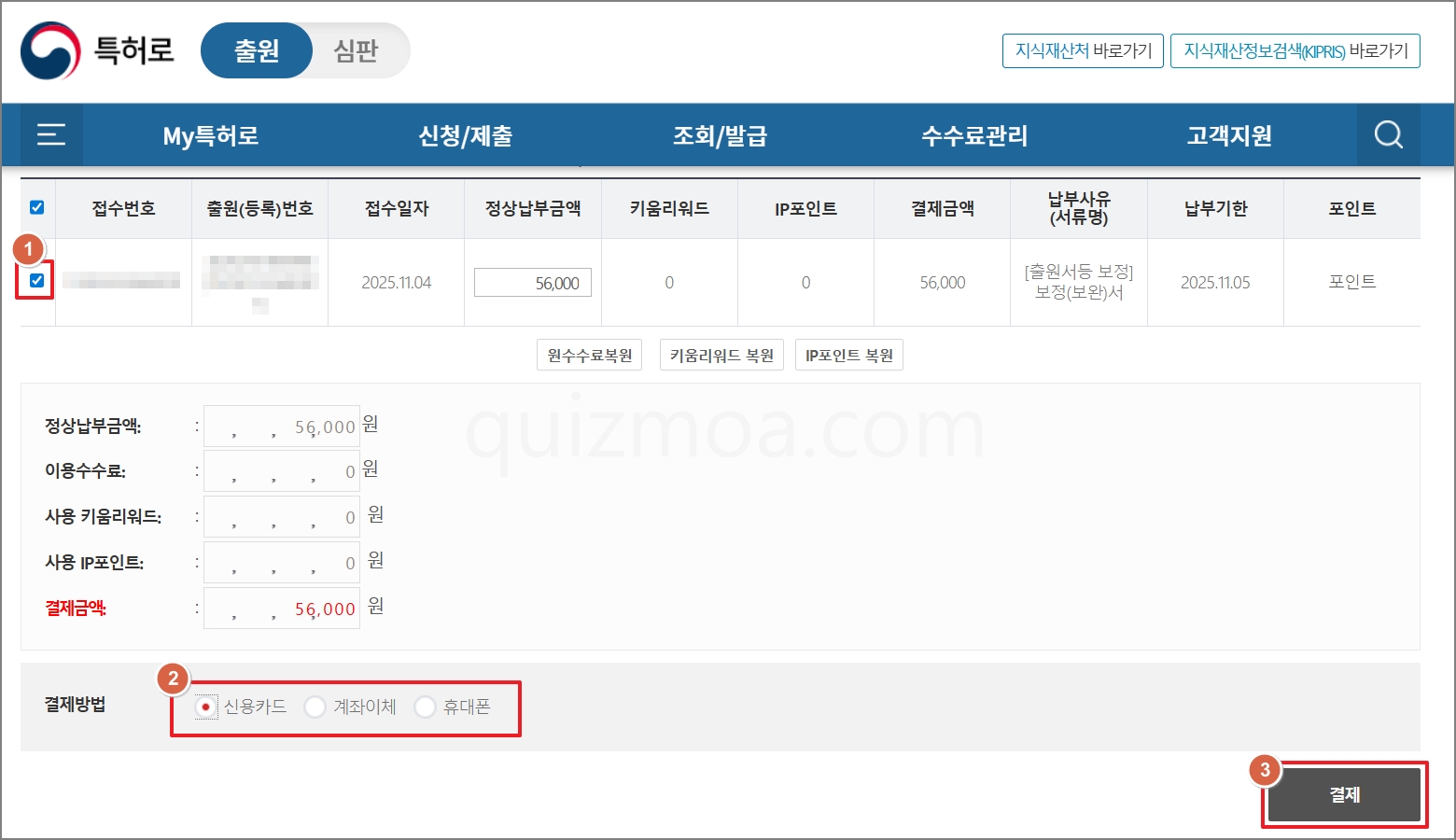Click the 원수수료복원 button

click(590, 355)
